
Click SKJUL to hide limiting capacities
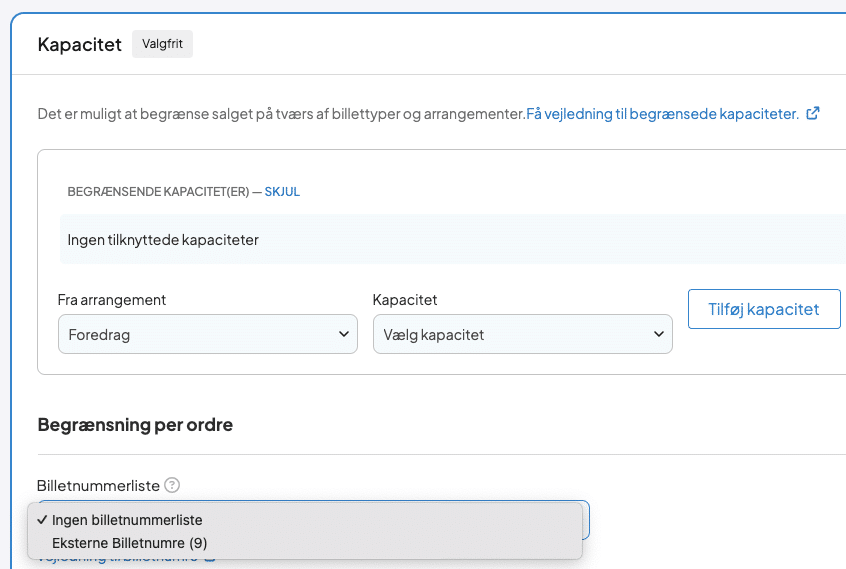point(282,192)
